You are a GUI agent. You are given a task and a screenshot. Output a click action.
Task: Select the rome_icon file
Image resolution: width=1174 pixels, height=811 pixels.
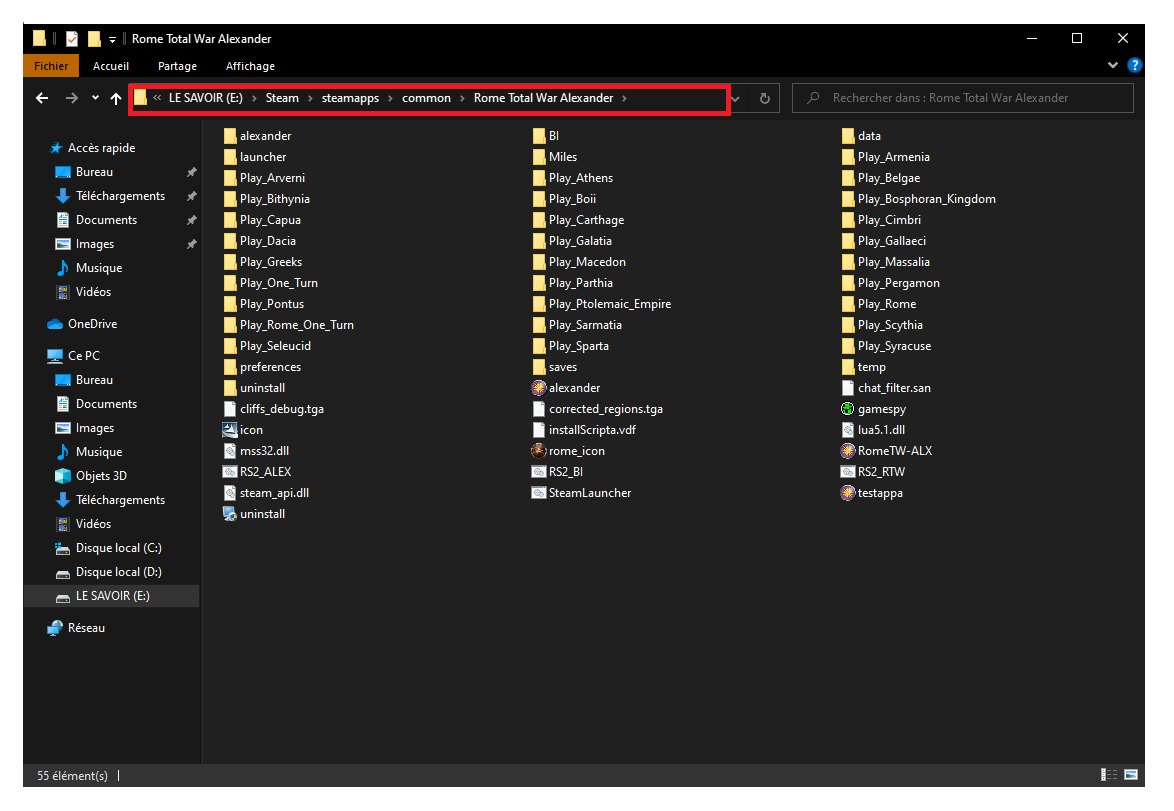tap(568, 451)
